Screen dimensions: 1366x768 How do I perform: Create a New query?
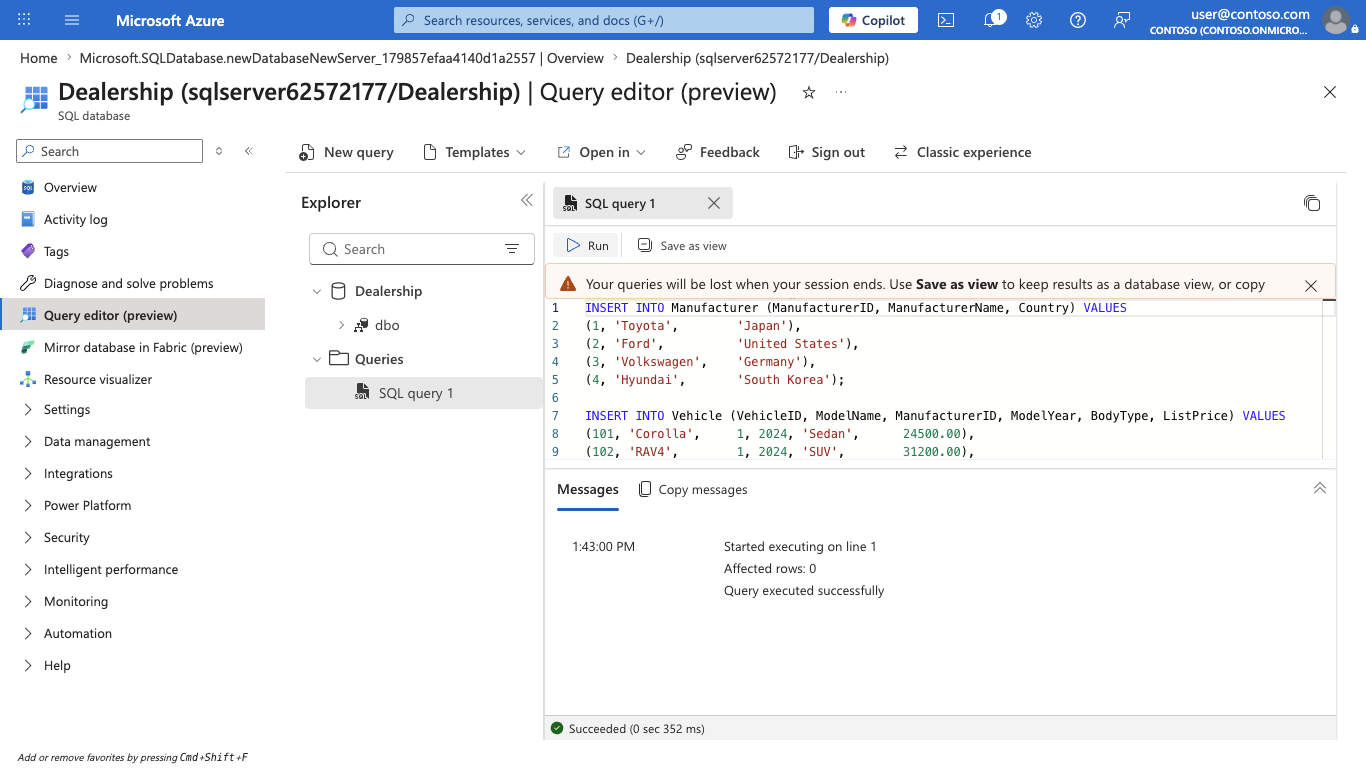tap(346, 152)
